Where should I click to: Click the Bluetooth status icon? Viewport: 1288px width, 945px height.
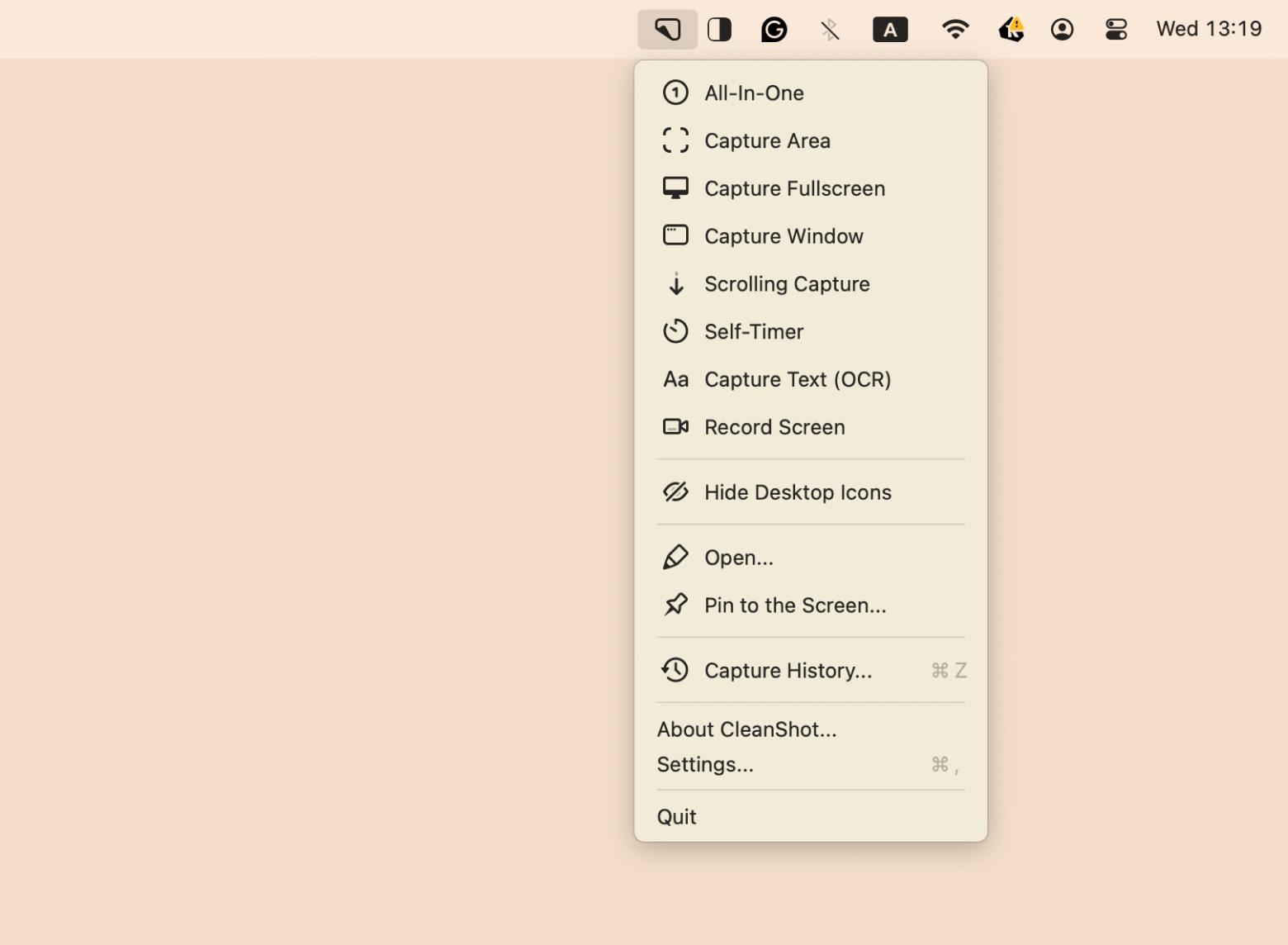pos(830,31)
